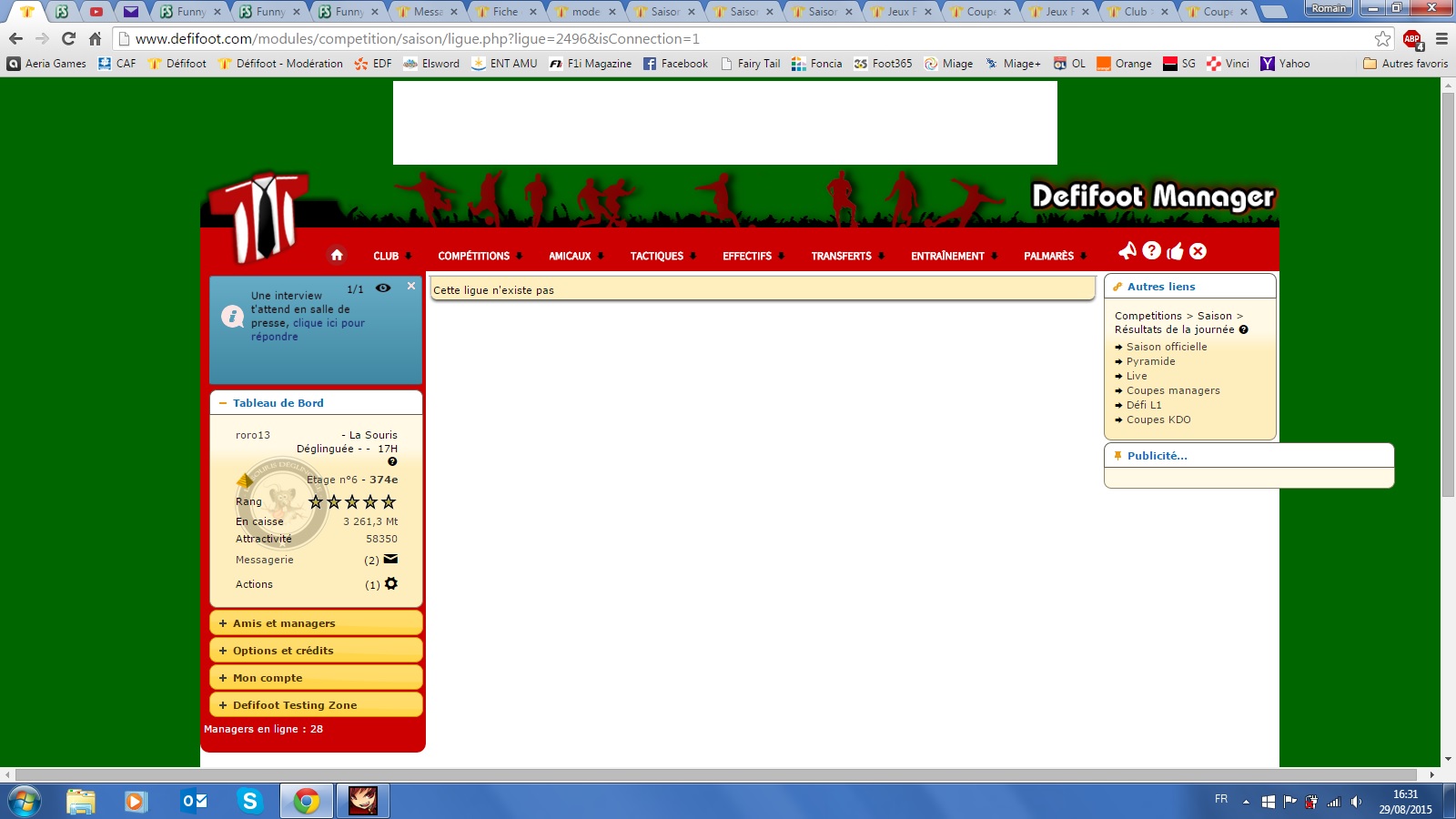Switch to the Club browser tab
The height and width of the screenshot is (819, 1456).
click(1137, 12)
